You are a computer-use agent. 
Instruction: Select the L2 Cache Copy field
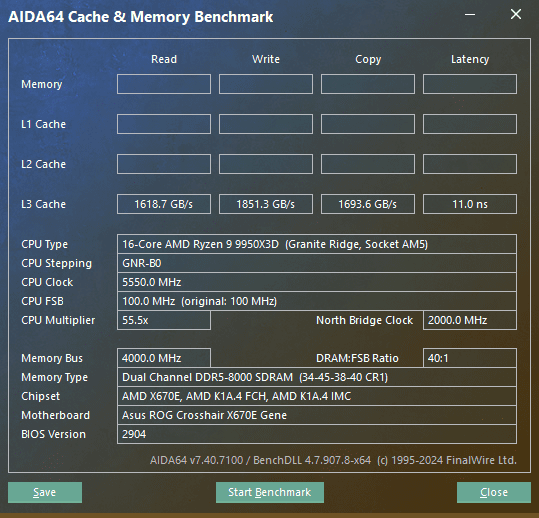[368, 164]
